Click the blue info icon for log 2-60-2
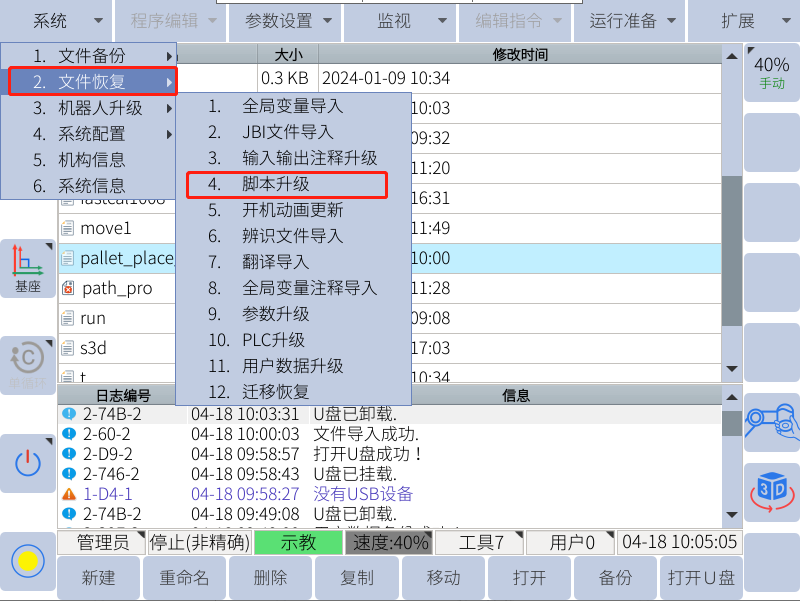800x601 pixels. point(69,434)
